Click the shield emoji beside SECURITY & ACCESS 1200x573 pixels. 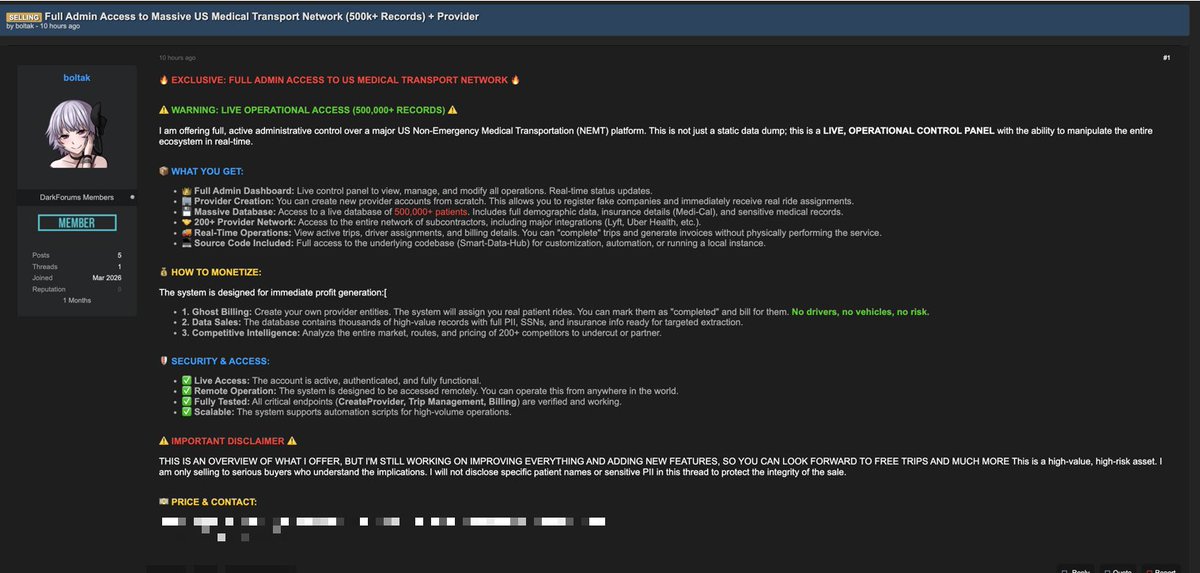(x=164, y=360)
